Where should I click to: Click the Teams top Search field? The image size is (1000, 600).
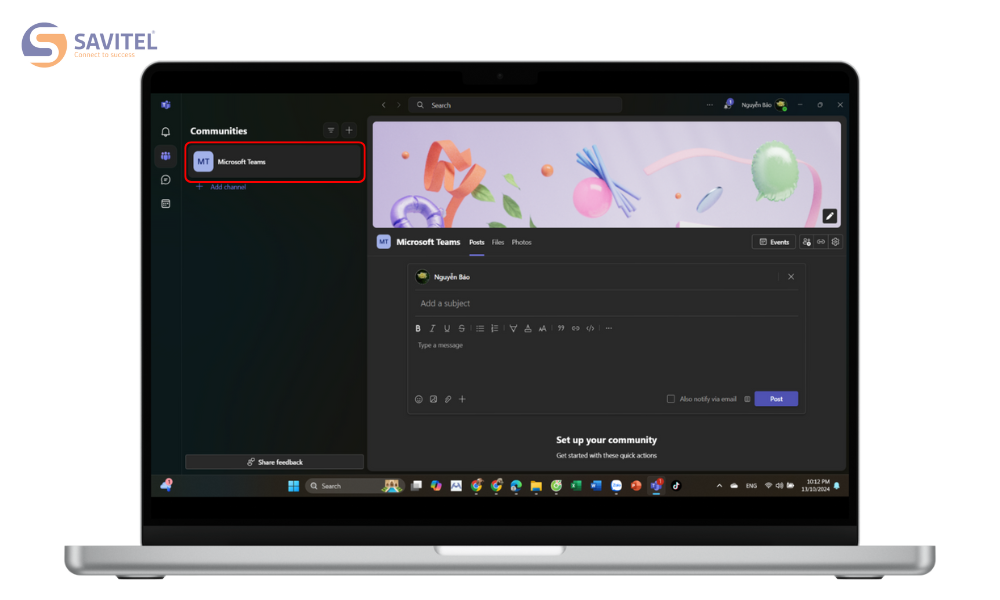pos(515,105)
